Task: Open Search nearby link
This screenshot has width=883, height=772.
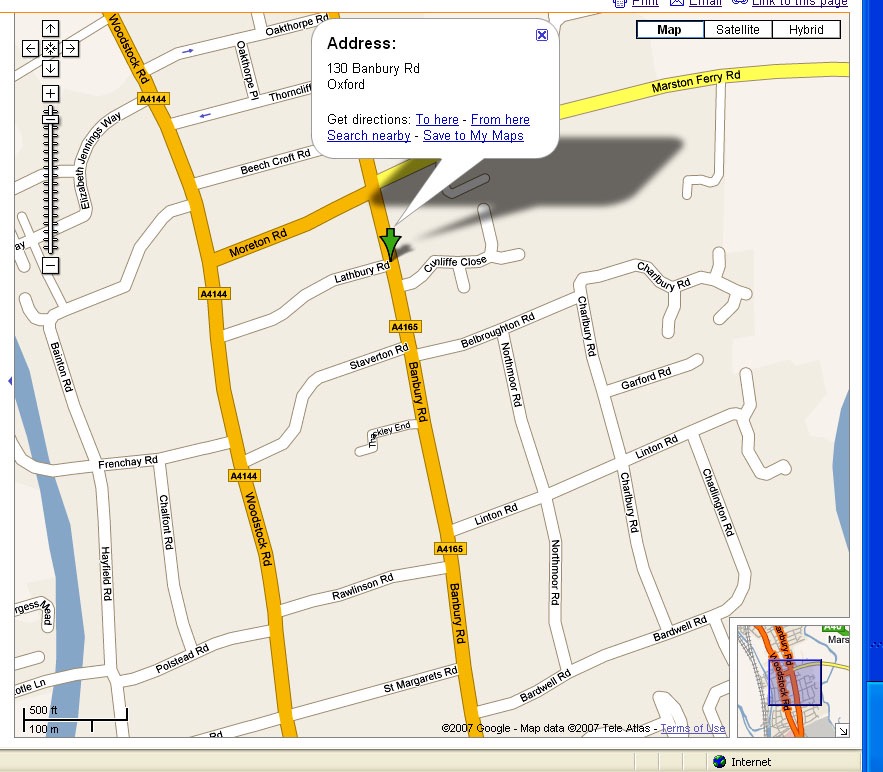Action: pyautogui.click(x=368, y=136)
